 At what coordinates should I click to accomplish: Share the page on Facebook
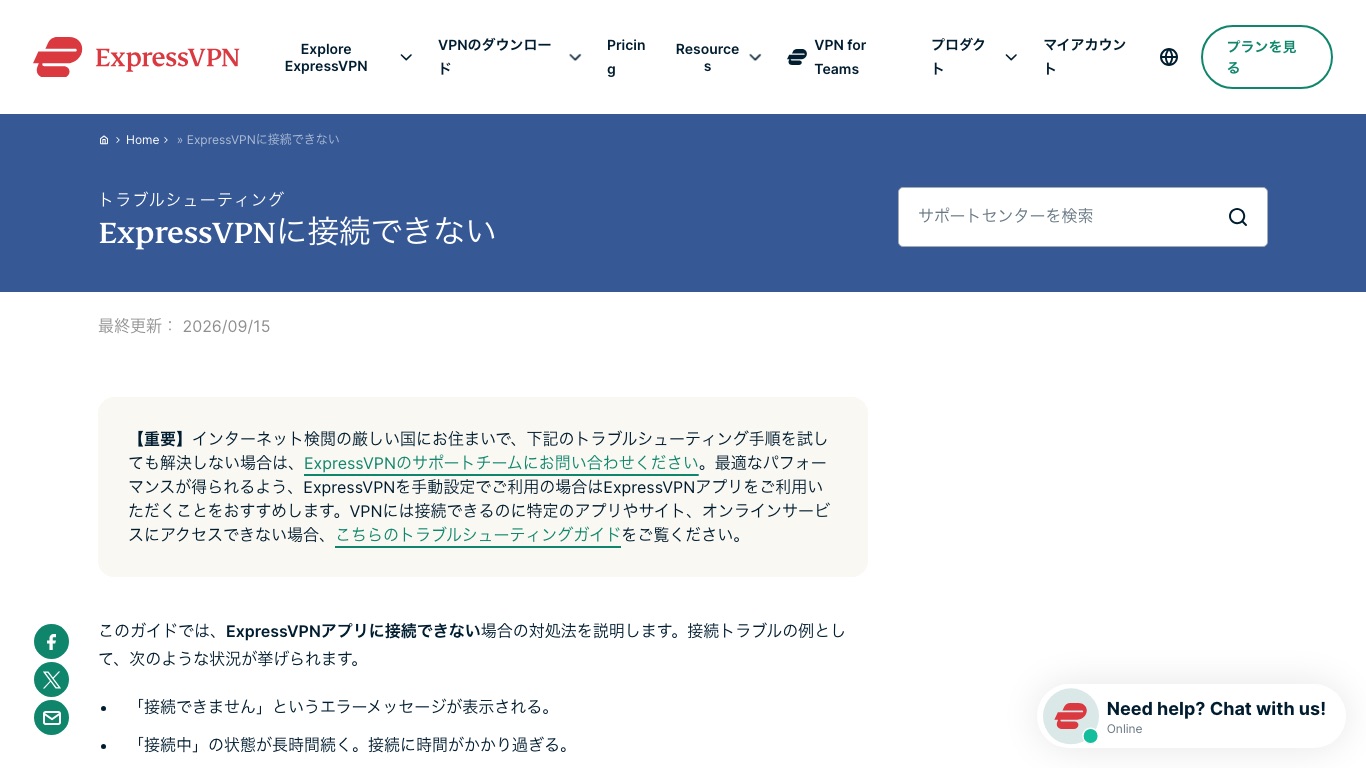pyautogui.click(x=52, y=642)
